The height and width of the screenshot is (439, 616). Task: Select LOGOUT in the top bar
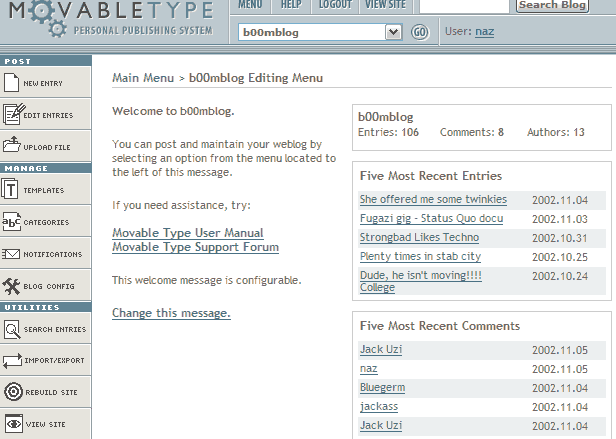point(335,5)
